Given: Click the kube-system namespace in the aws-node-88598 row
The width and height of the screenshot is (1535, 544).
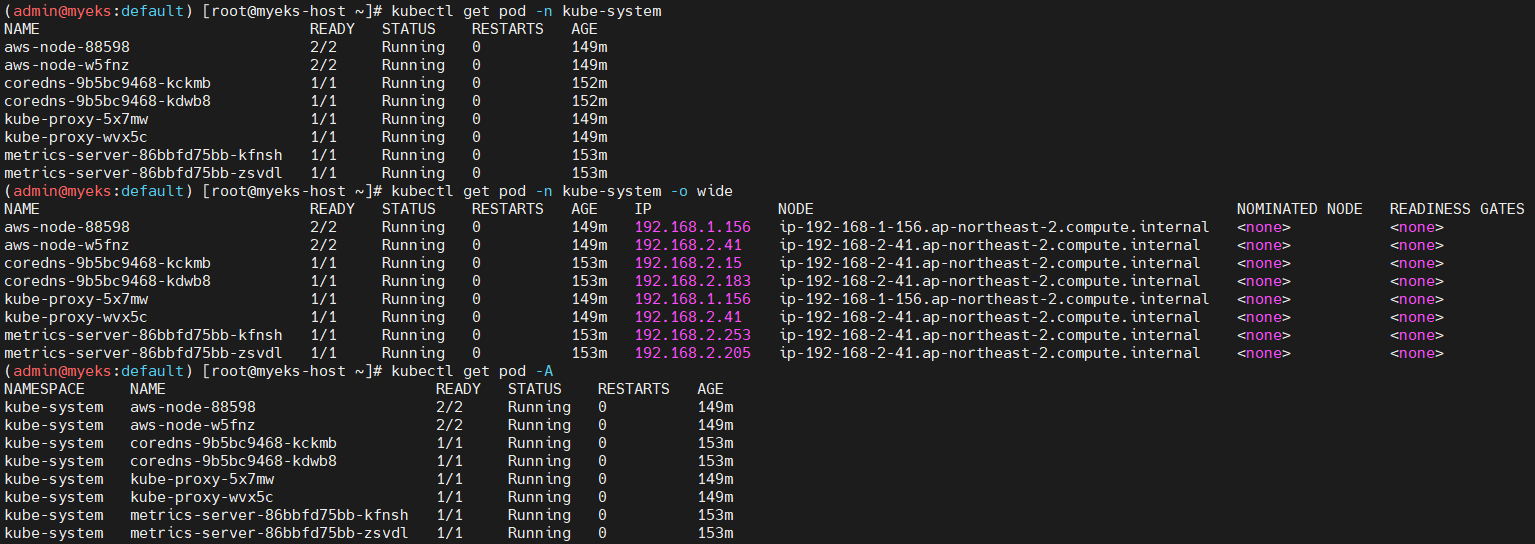Looking at the screenshot, I should pos(53,407).
